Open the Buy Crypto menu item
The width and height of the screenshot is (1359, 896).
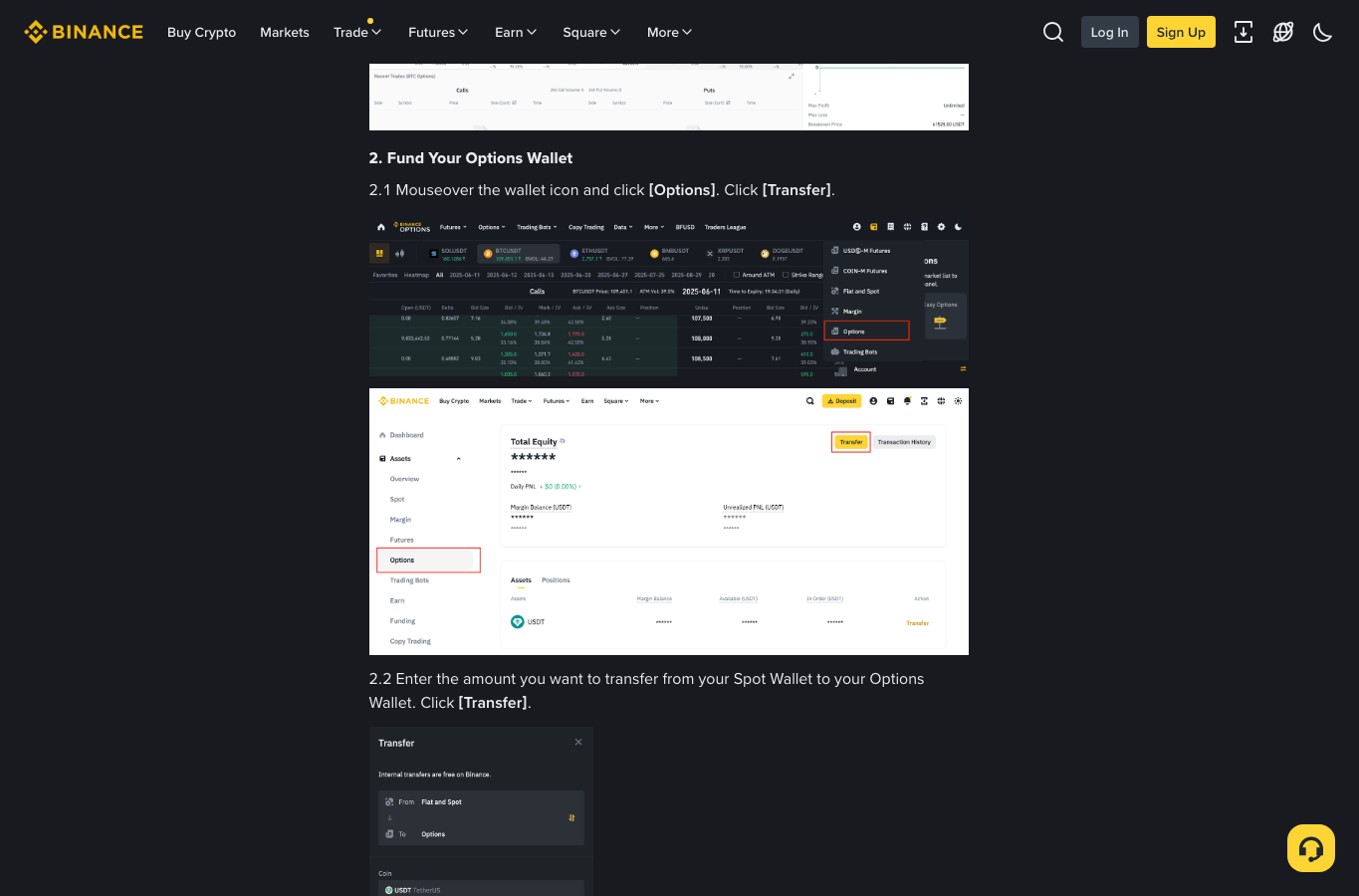pos(201,32)
